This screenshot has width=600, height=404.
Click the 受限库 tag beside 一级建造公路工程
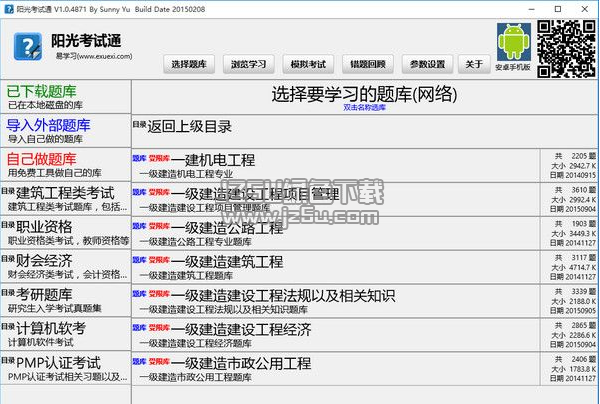pos(159,226)
